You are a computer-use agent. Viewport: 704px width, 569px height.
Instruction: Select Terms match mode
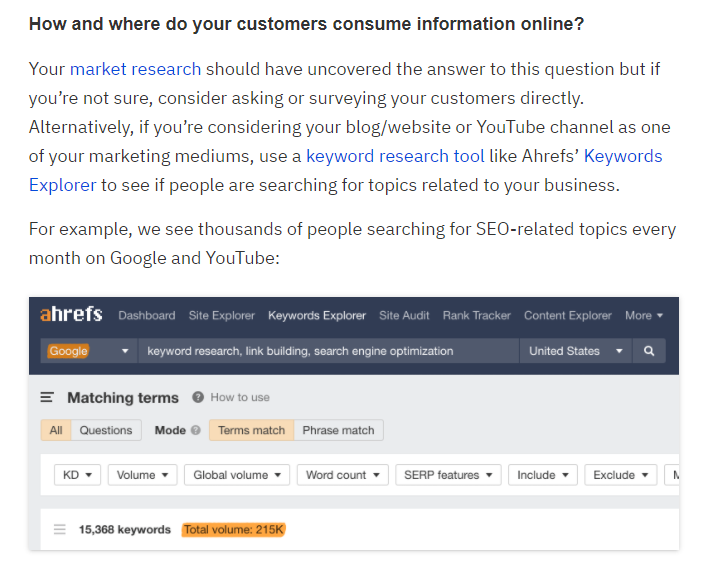pyautogui.click(x=251, y=431)
